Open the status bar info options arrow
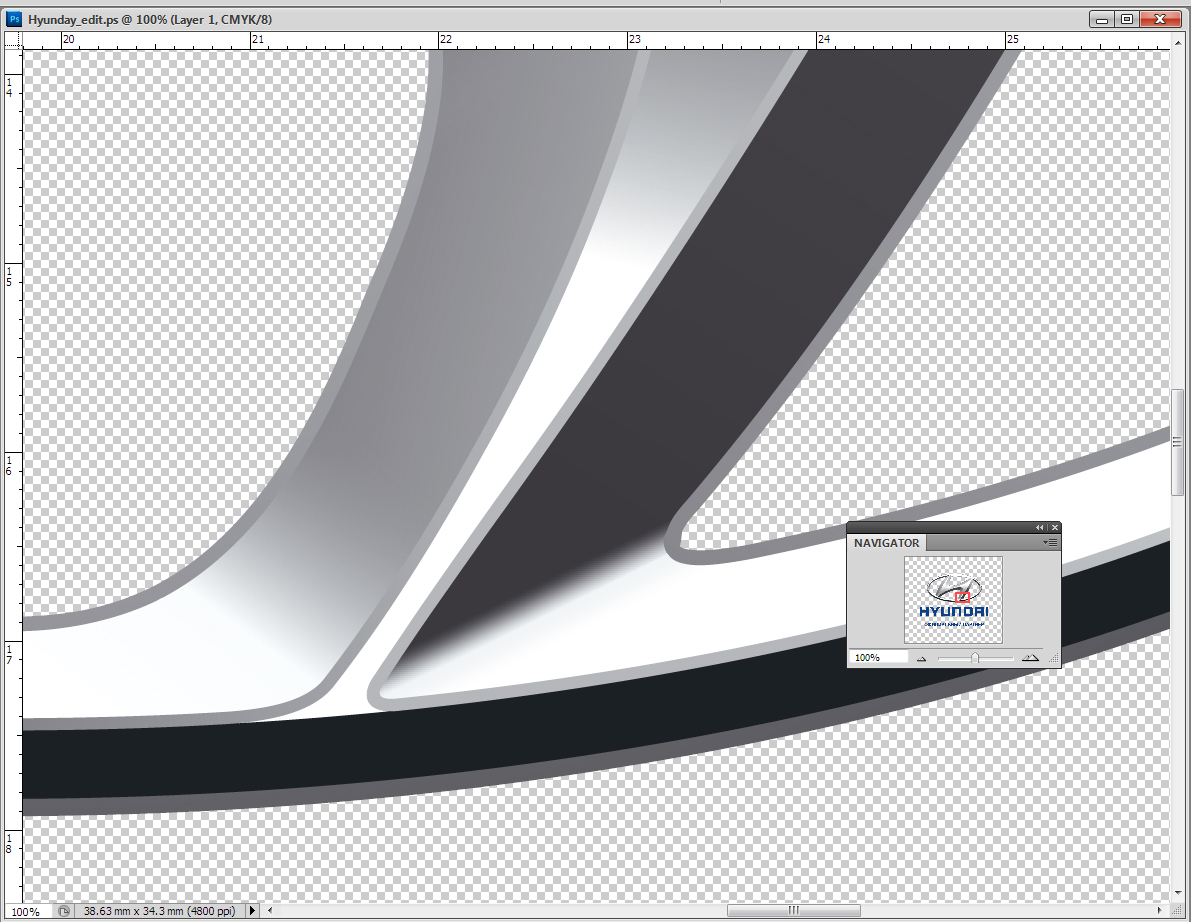This screenshot has height=922, width=1191. [253, 911]
